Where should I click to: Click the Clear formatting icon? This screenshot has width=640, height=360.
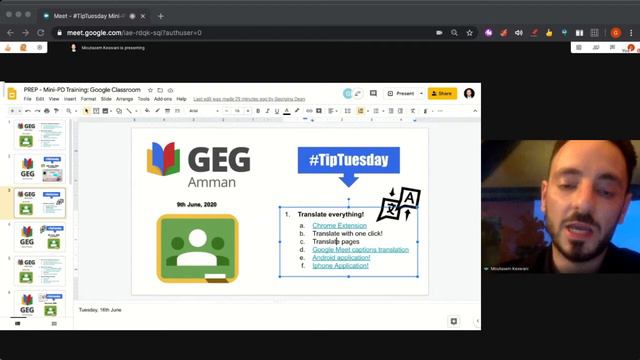coord(413,111)
